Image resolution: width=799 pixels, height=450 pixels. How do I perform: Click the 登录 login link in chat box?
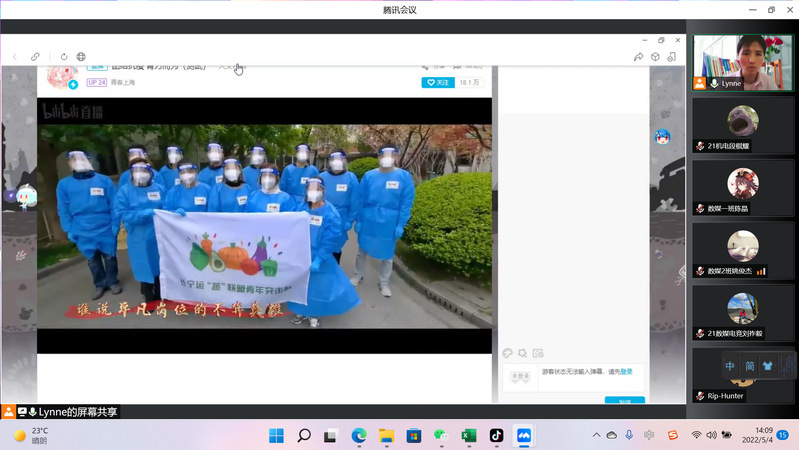[626, 372]
